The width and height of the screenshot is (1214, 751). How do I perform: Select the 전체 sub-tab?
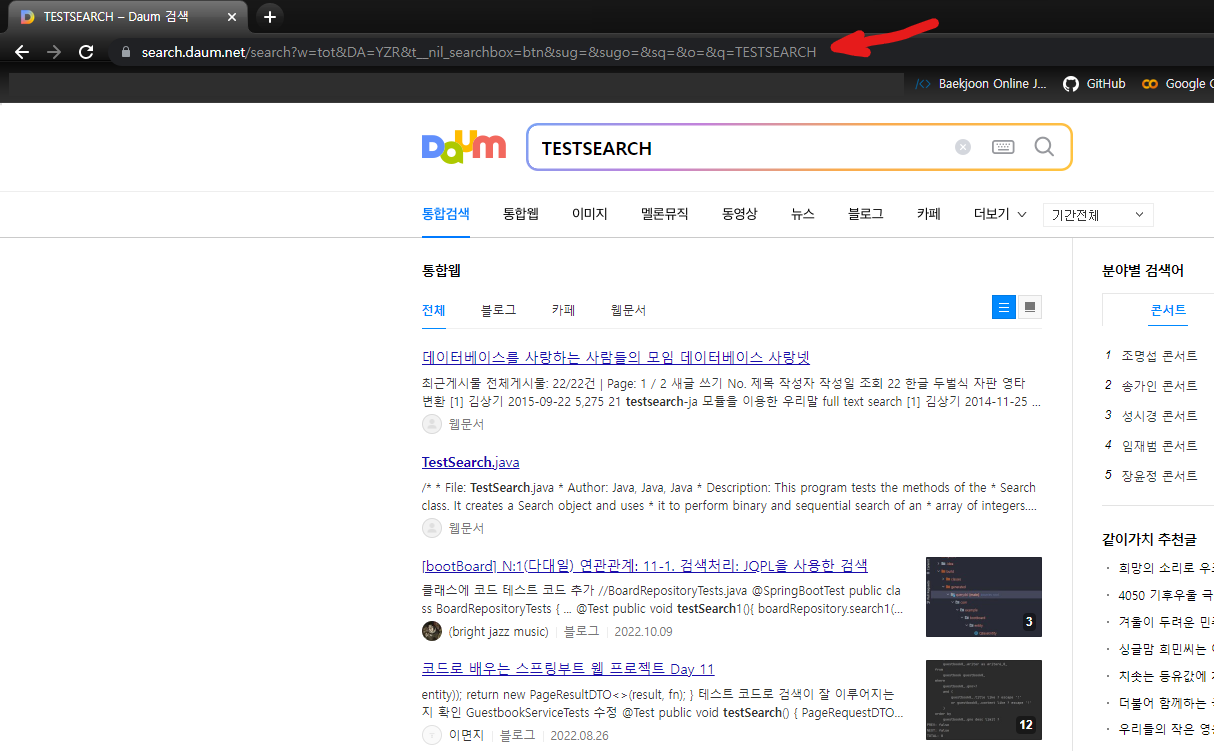point(433,310)
